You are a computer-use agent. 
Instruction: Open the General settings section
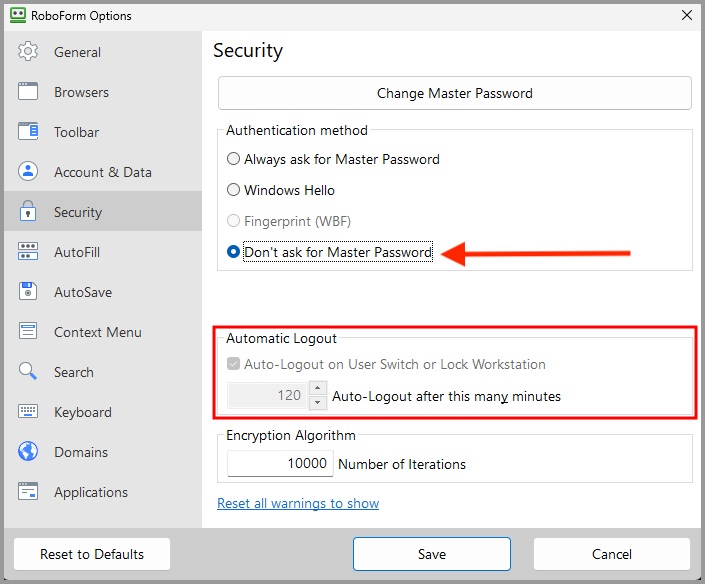(103, 52)
